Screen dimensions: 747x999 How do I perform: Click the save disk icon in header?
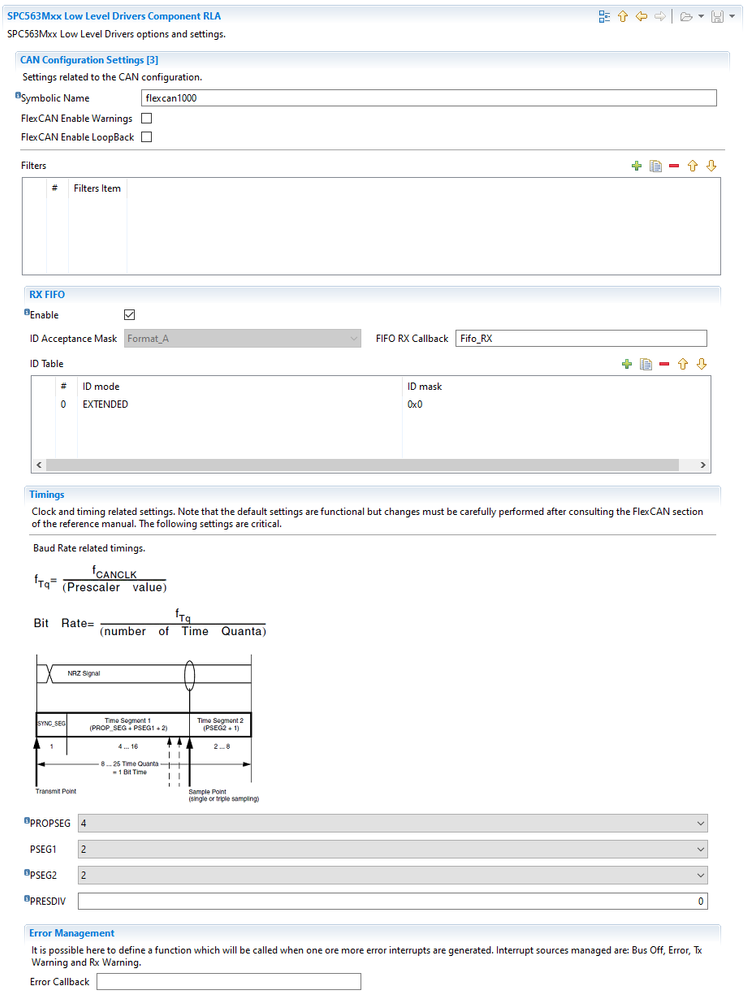click(717, 17)
